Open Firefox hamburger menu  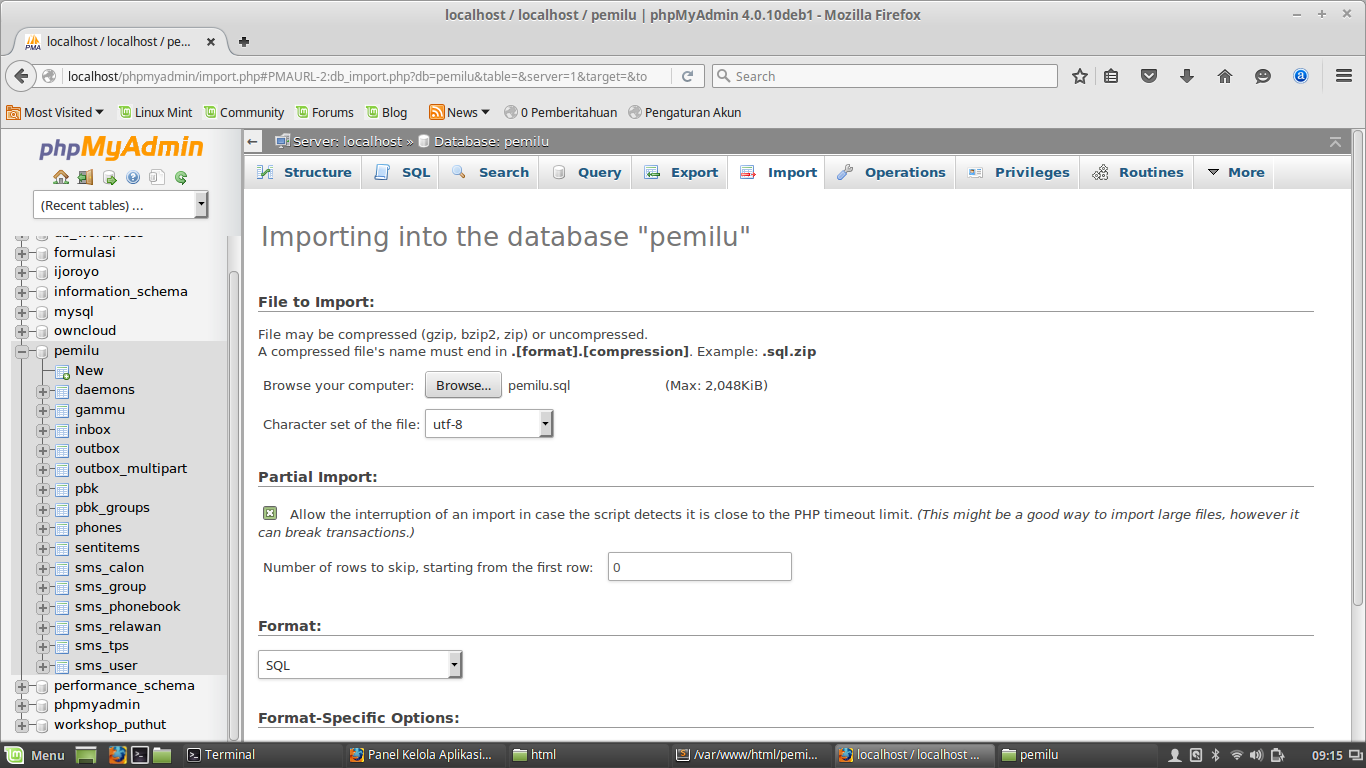(x=1344, y=76)
